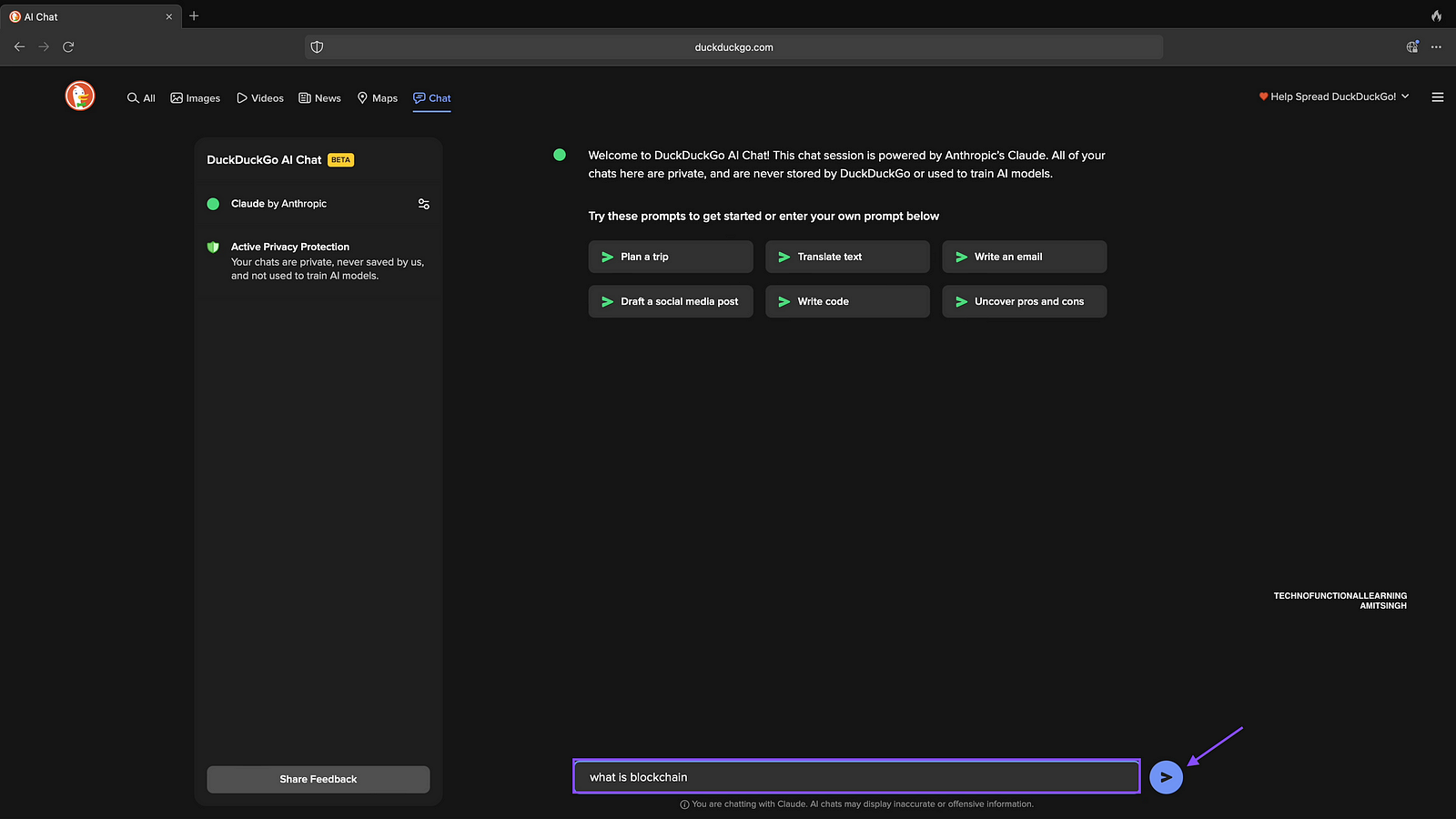Click the DuckDuckGo duck logo
This screenshot has width=1456, height=819.
(80, 96)
